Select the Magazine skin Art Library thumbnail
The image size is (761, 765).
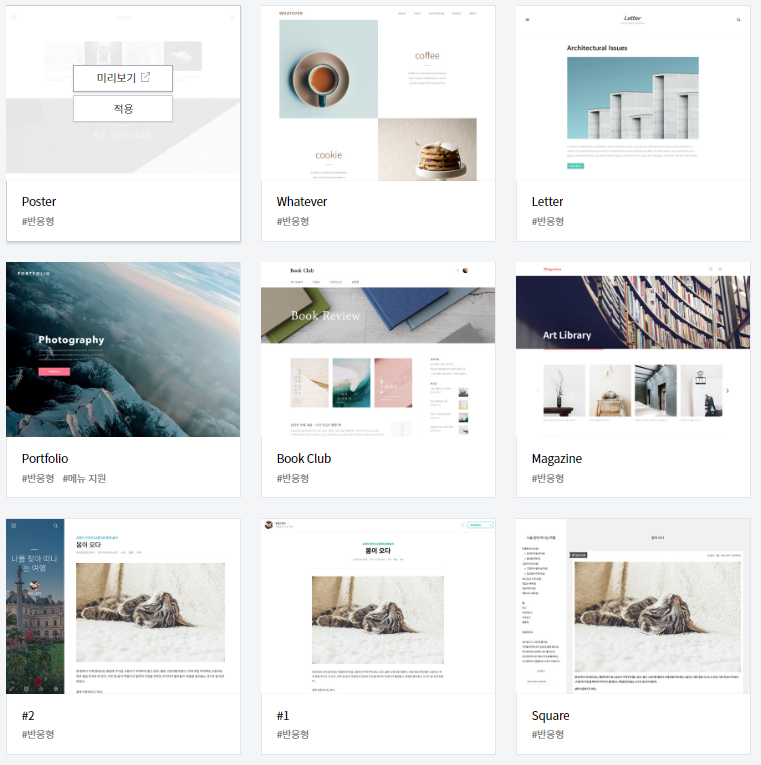tap(633, 349)
